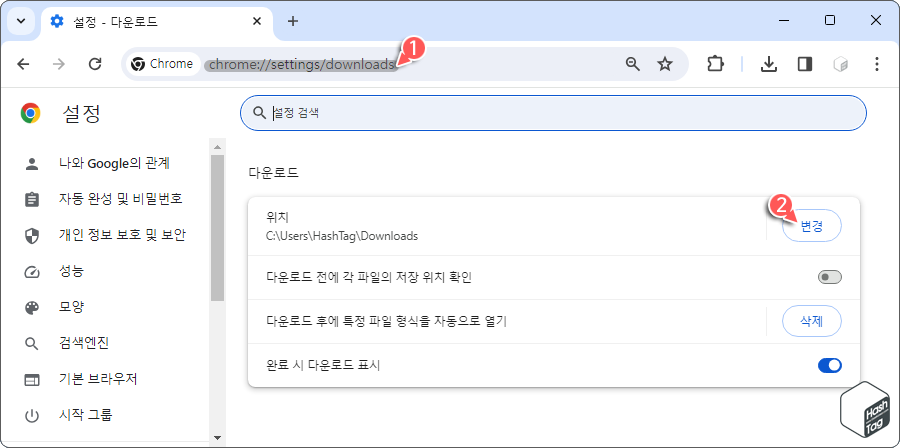Click the magnifier icon in 설정 검색
Screen dimensions: 900x448
259,113
